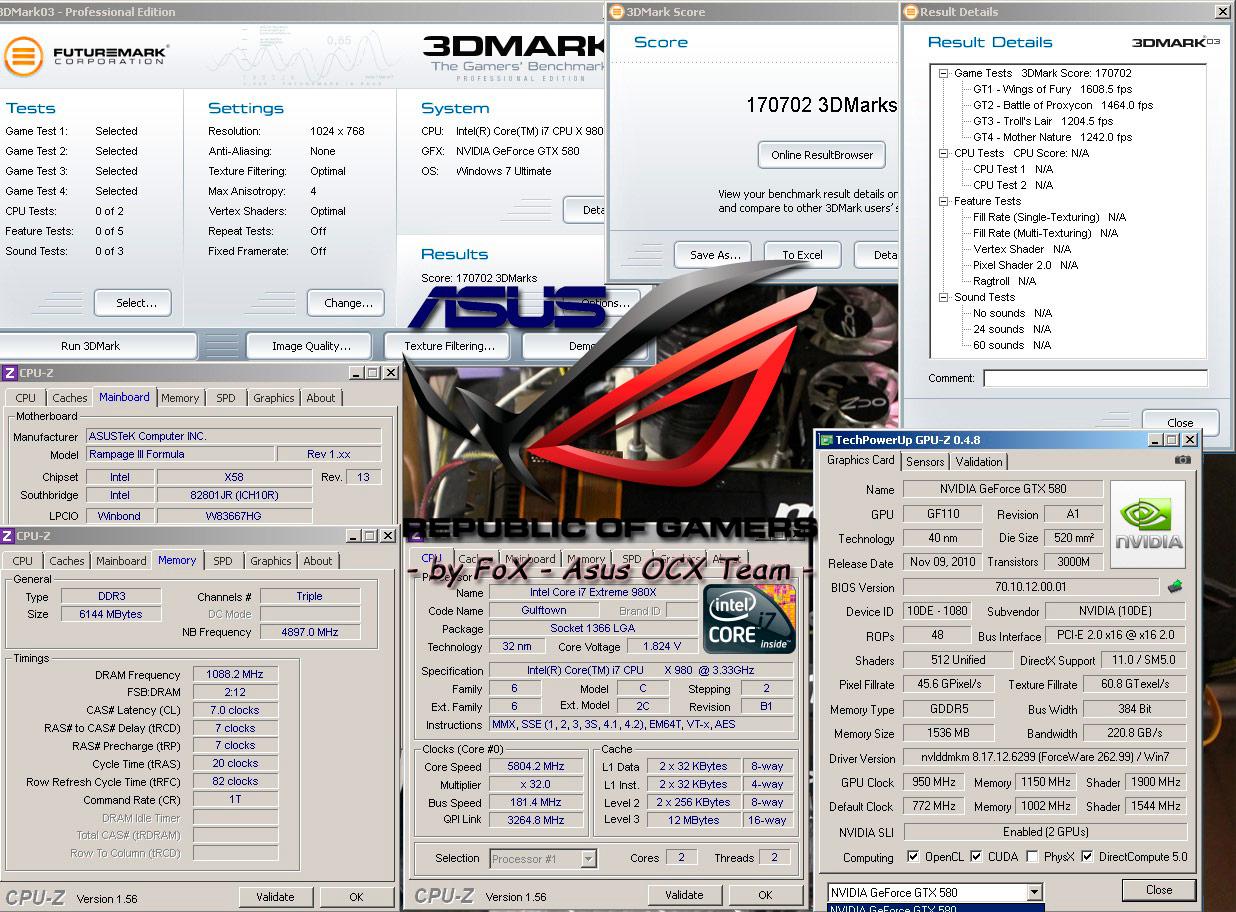Viewport: 1236px width, 912px height.
Task: Click the green BIOS save chip icon
Action: [x=1176, y=587]
